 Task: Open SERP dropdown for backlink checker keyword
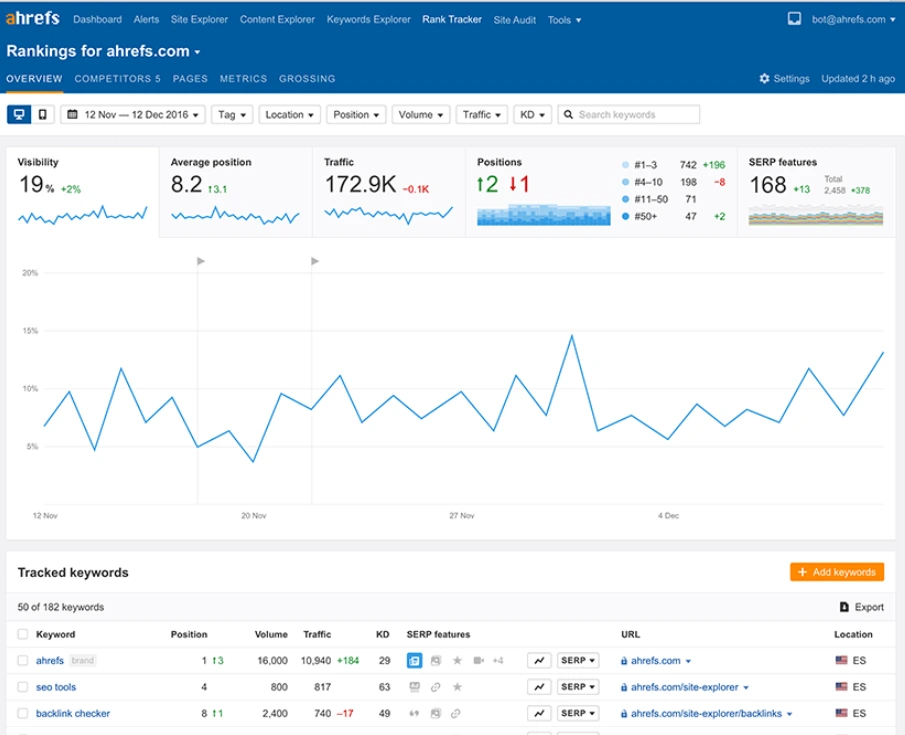pos(578,713)
